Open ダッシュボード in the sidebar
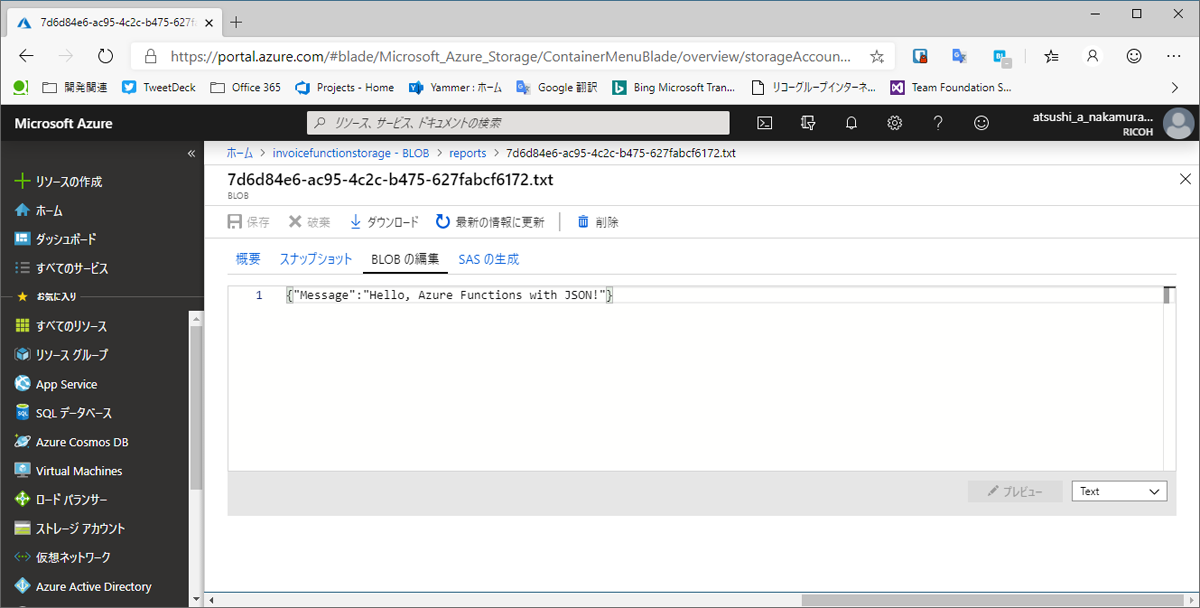Viewport: 1200px width, 608px height. pyautogui.click(x=56, y=240)
